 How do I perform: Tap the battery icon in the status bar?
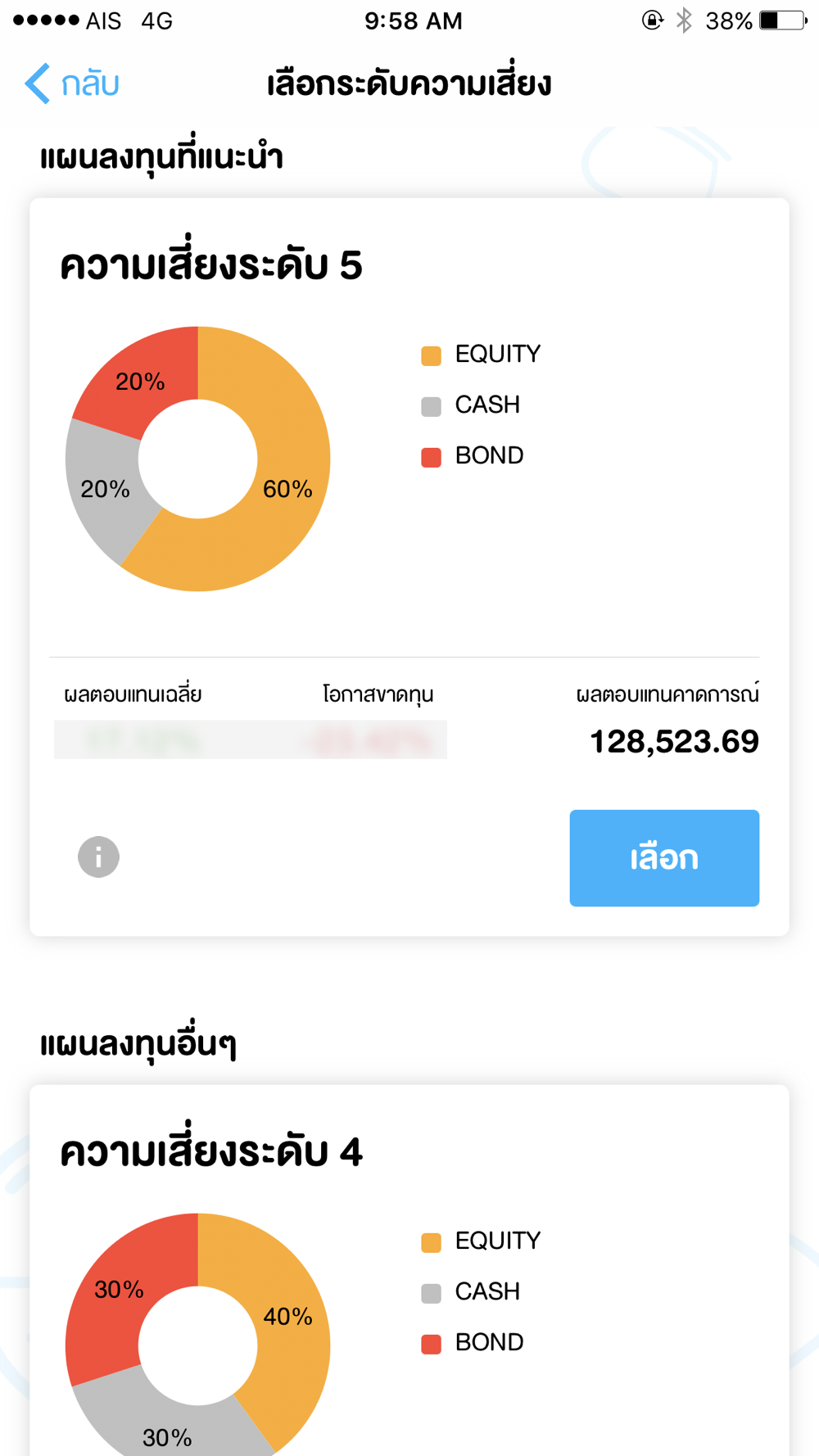tap(783, 20)
